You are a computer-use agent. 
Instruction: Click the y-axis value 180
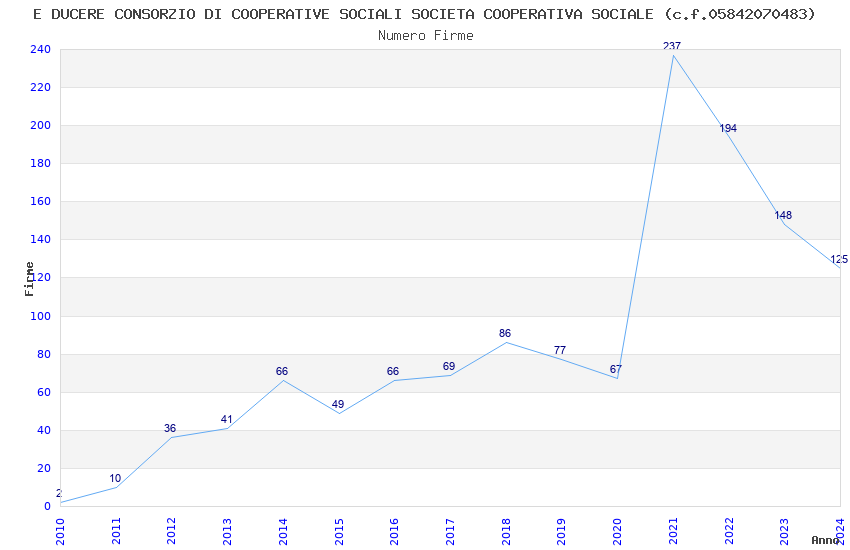pos(41,163)
